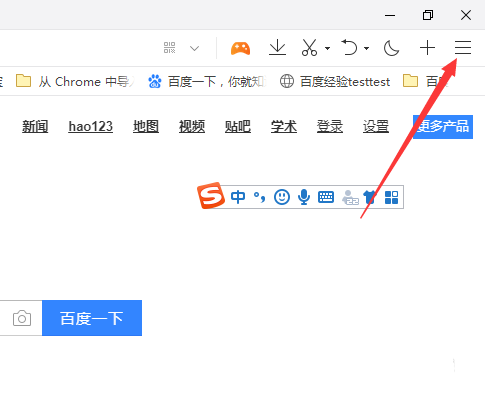Open Sogou soft keyboard icon
485x398 pixels.
326,197
